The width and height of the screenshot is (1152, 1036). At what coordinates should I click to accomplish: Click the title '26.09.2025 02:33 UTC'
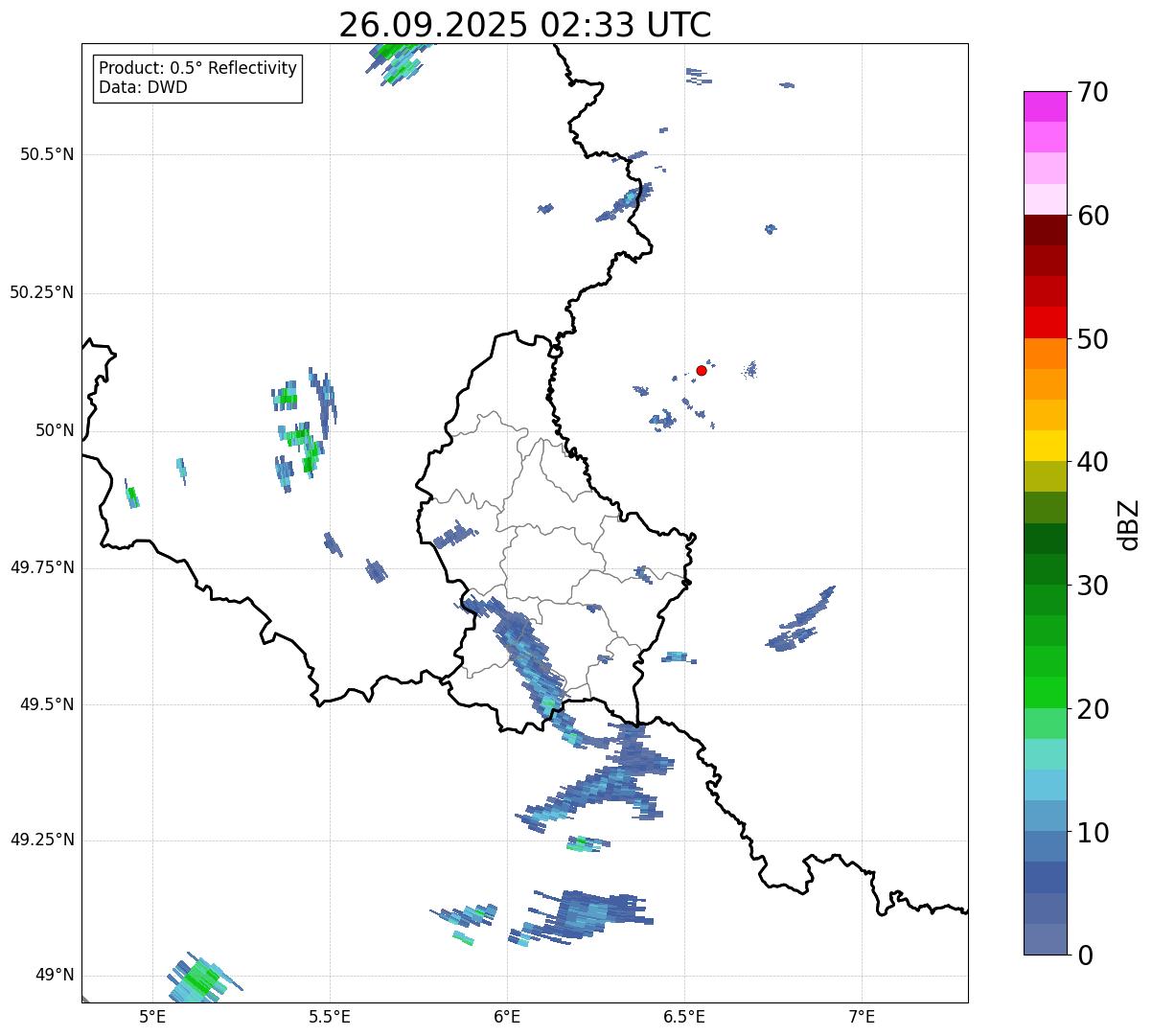525,25
